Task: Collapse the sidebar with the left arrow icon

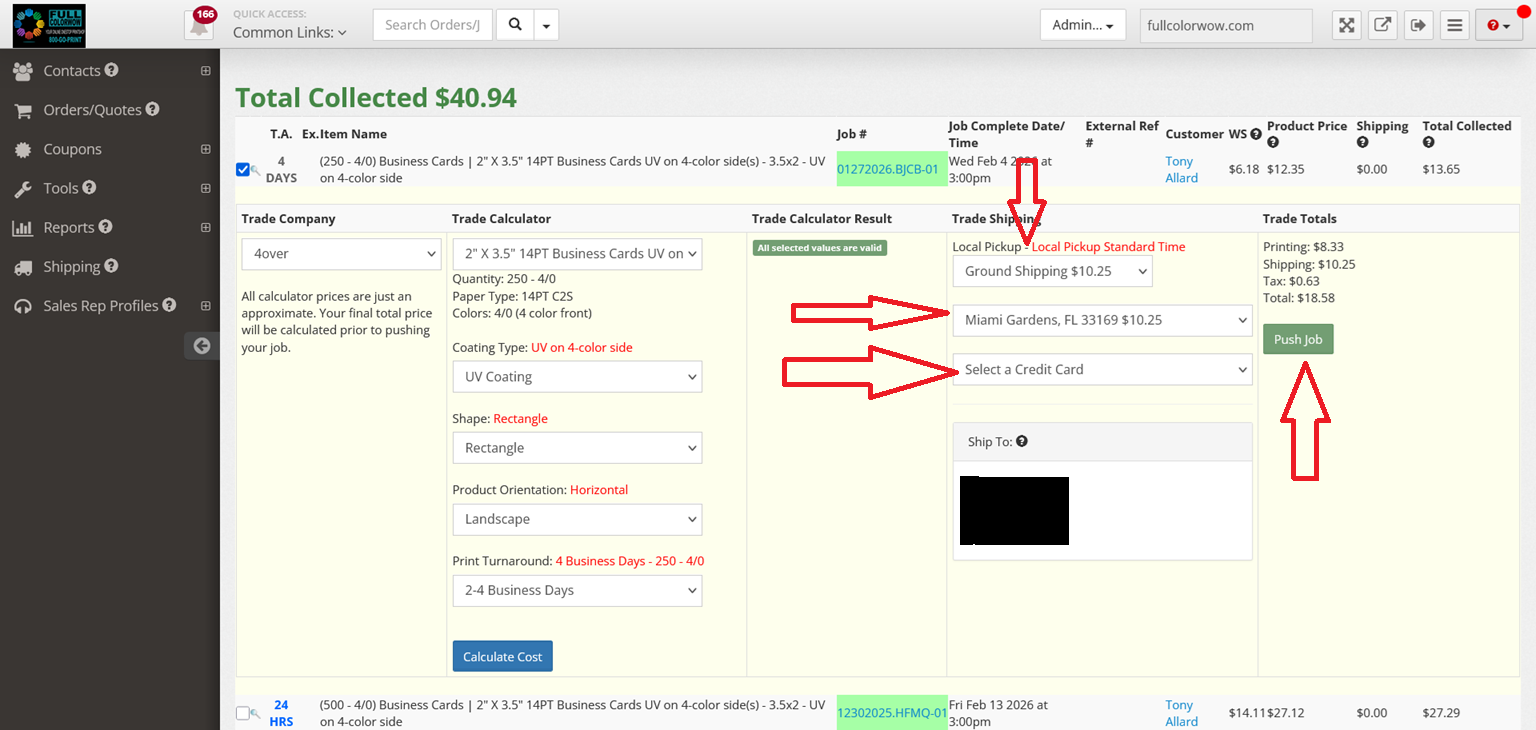Action: click(202, 345)
